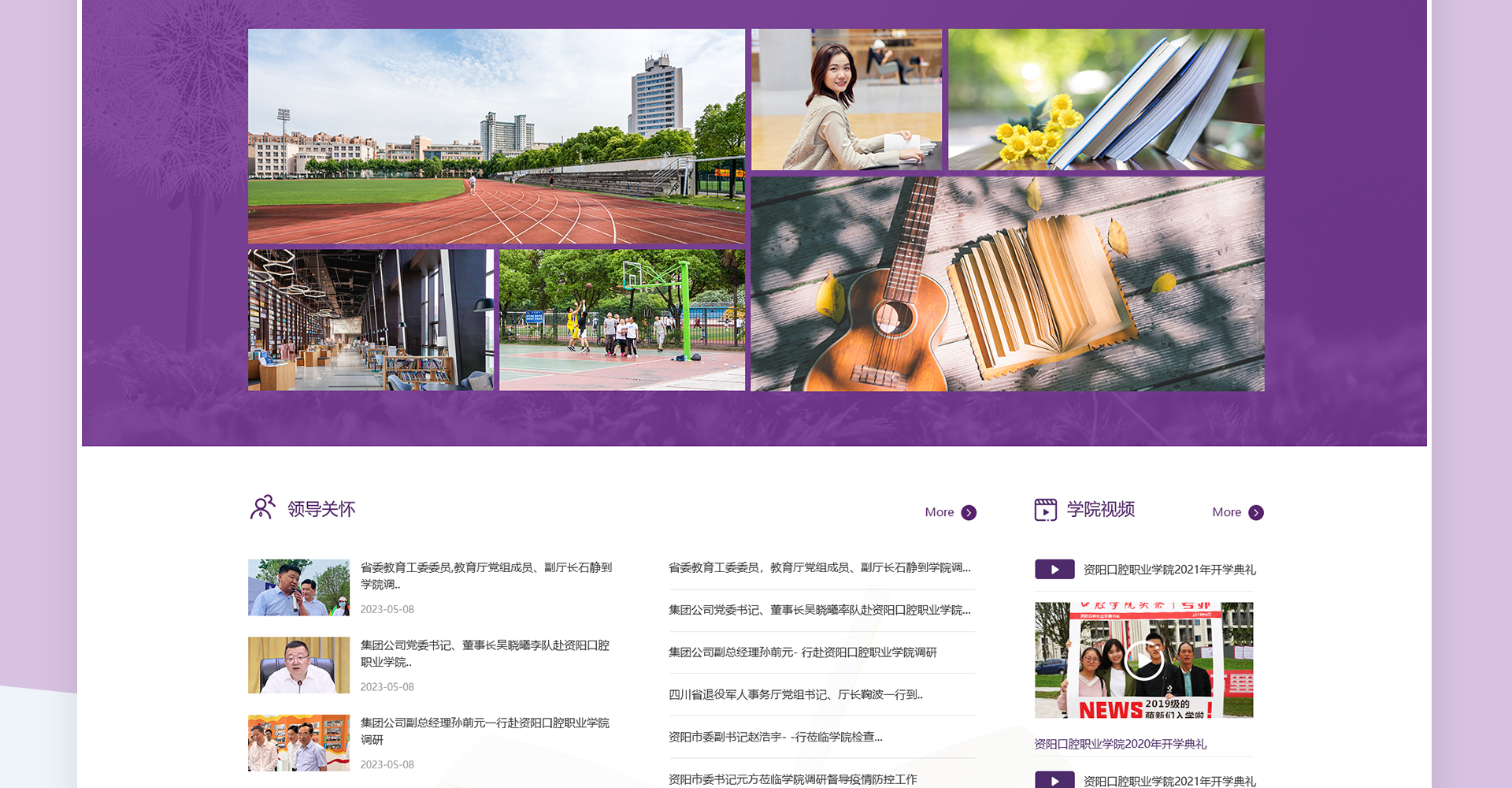Click arrow icon beside 学院视频 More
The width and height of the screenshot is (1512, 788).
tap(1256, 513)
